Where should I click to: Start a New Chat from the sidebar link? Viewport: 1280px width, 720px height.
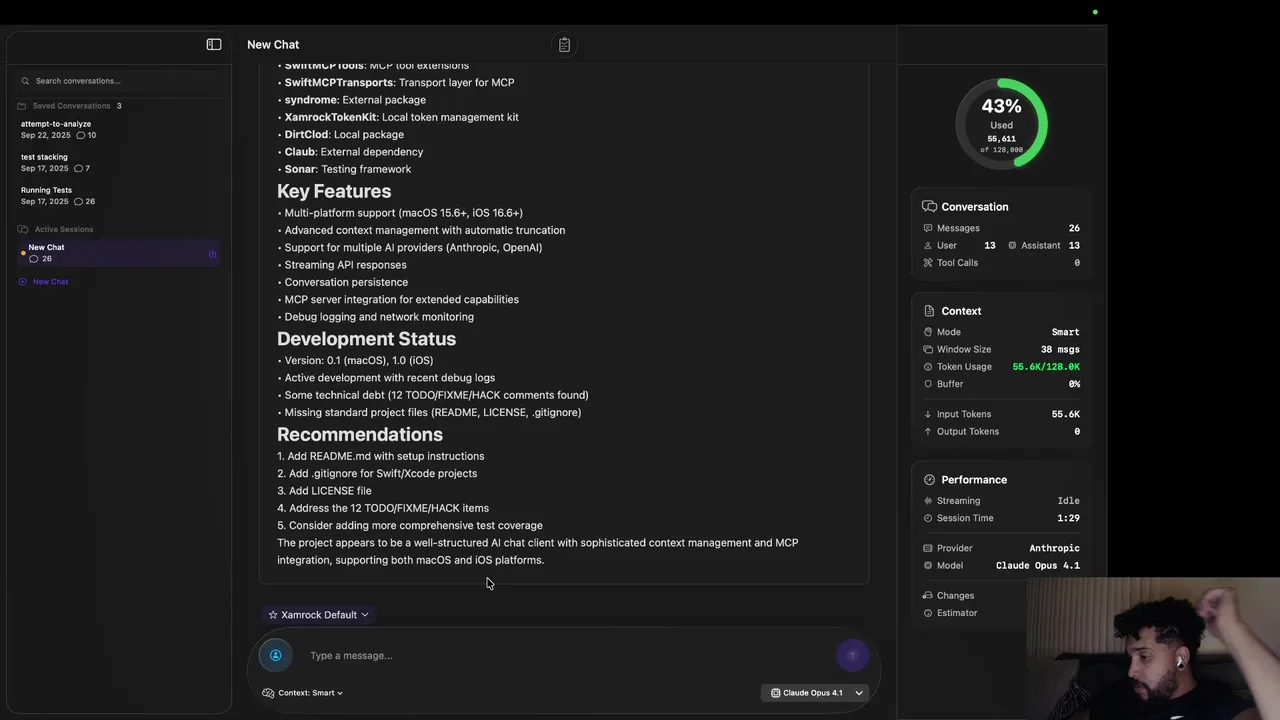tap(44, 282)
